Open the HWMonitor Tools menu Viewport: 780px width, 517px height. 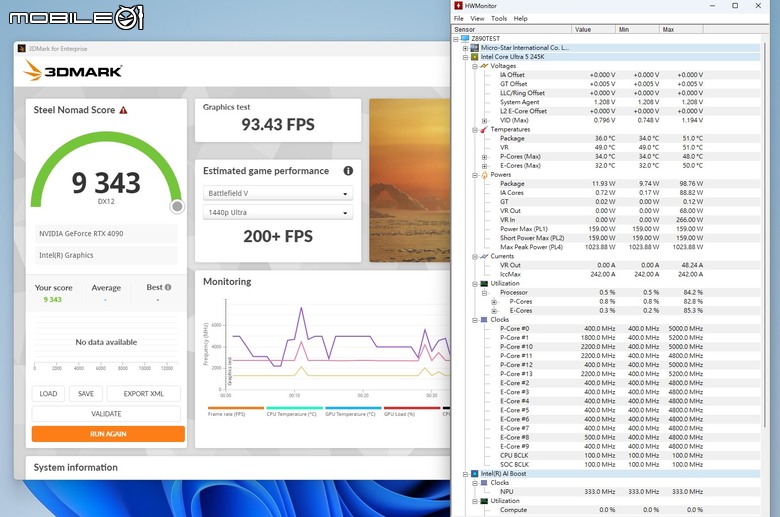499,18
